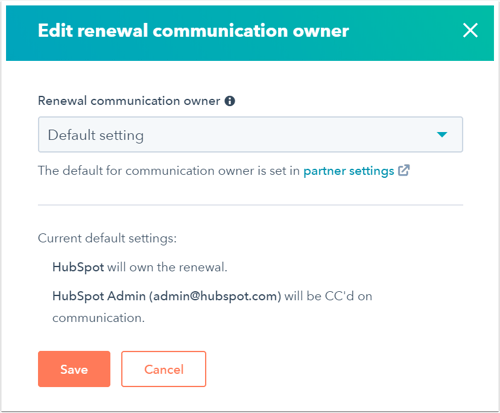This screenshot has width=500, height=413.
Task: Click the external link icon after partner settings
Action: (x=404, y=170)
